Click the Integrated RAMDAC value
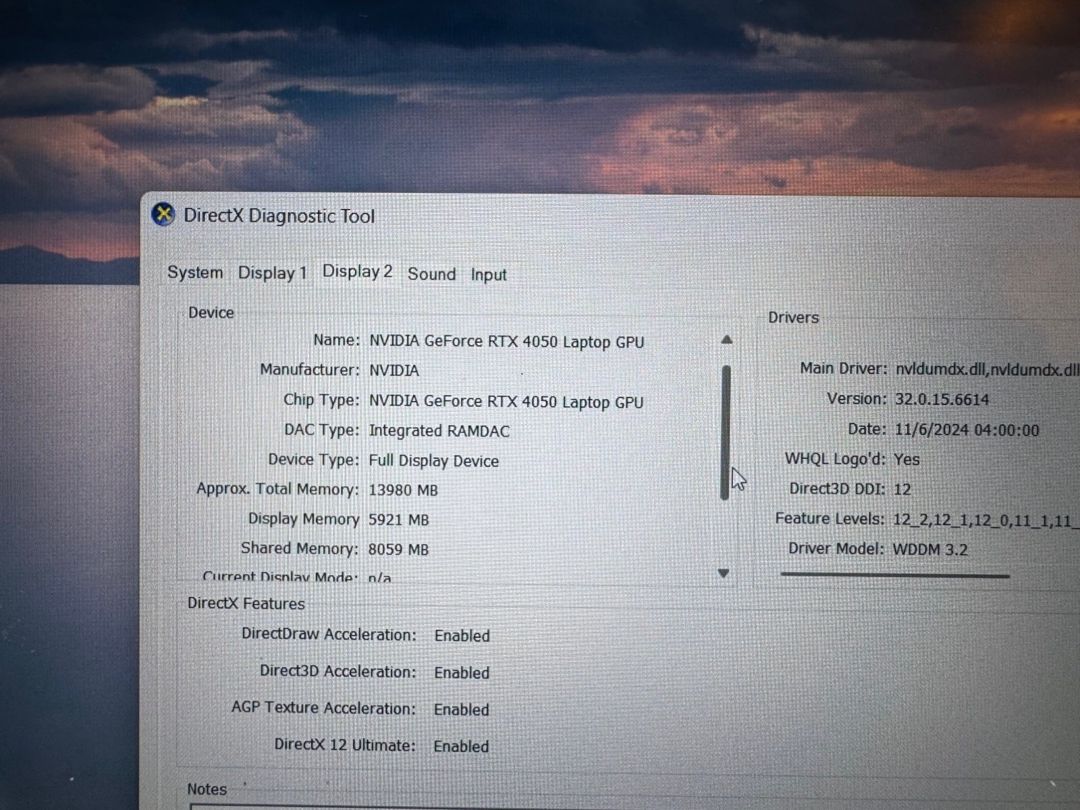Screen dimensions: 1080x810 point(439,431)
